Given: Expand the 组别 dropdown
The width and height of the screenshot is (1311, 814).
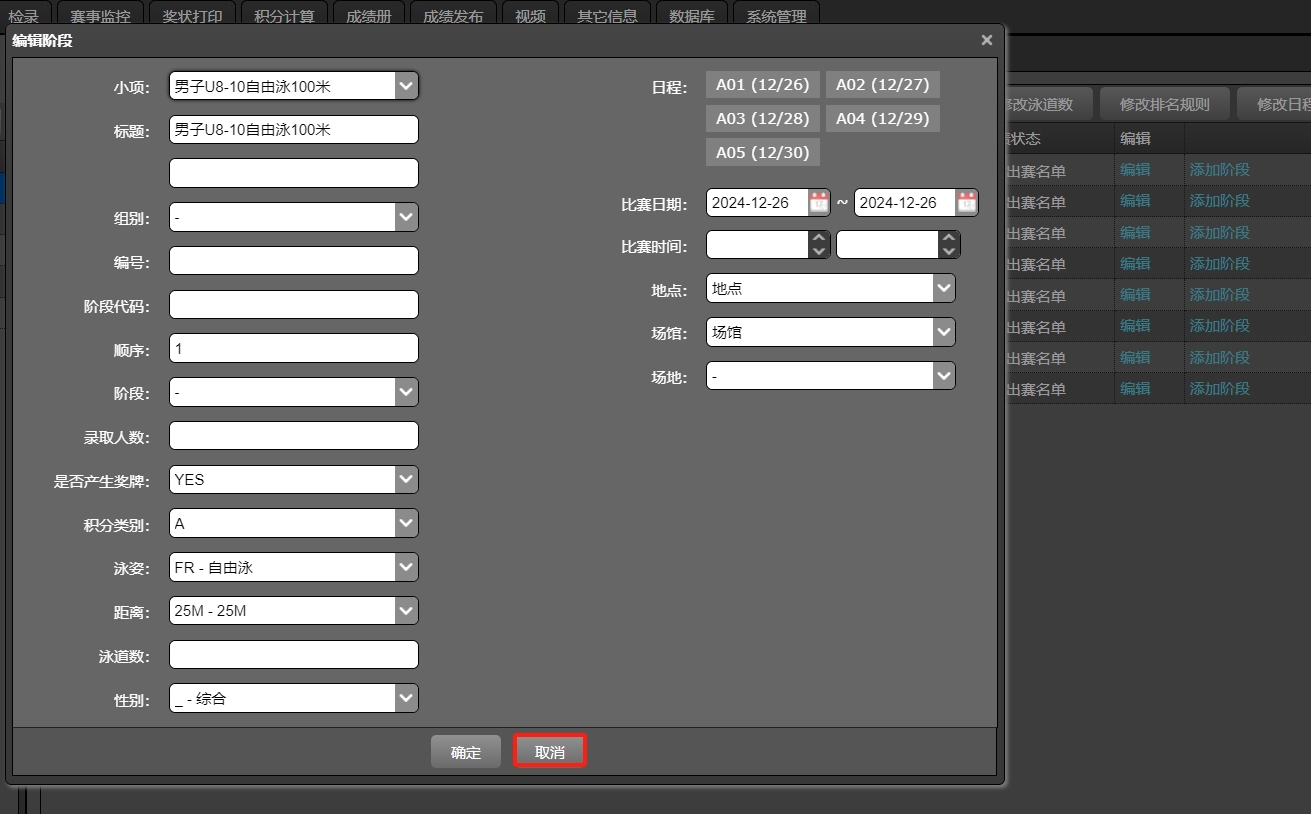Looking at the screenshot, I should pos(406,216).
